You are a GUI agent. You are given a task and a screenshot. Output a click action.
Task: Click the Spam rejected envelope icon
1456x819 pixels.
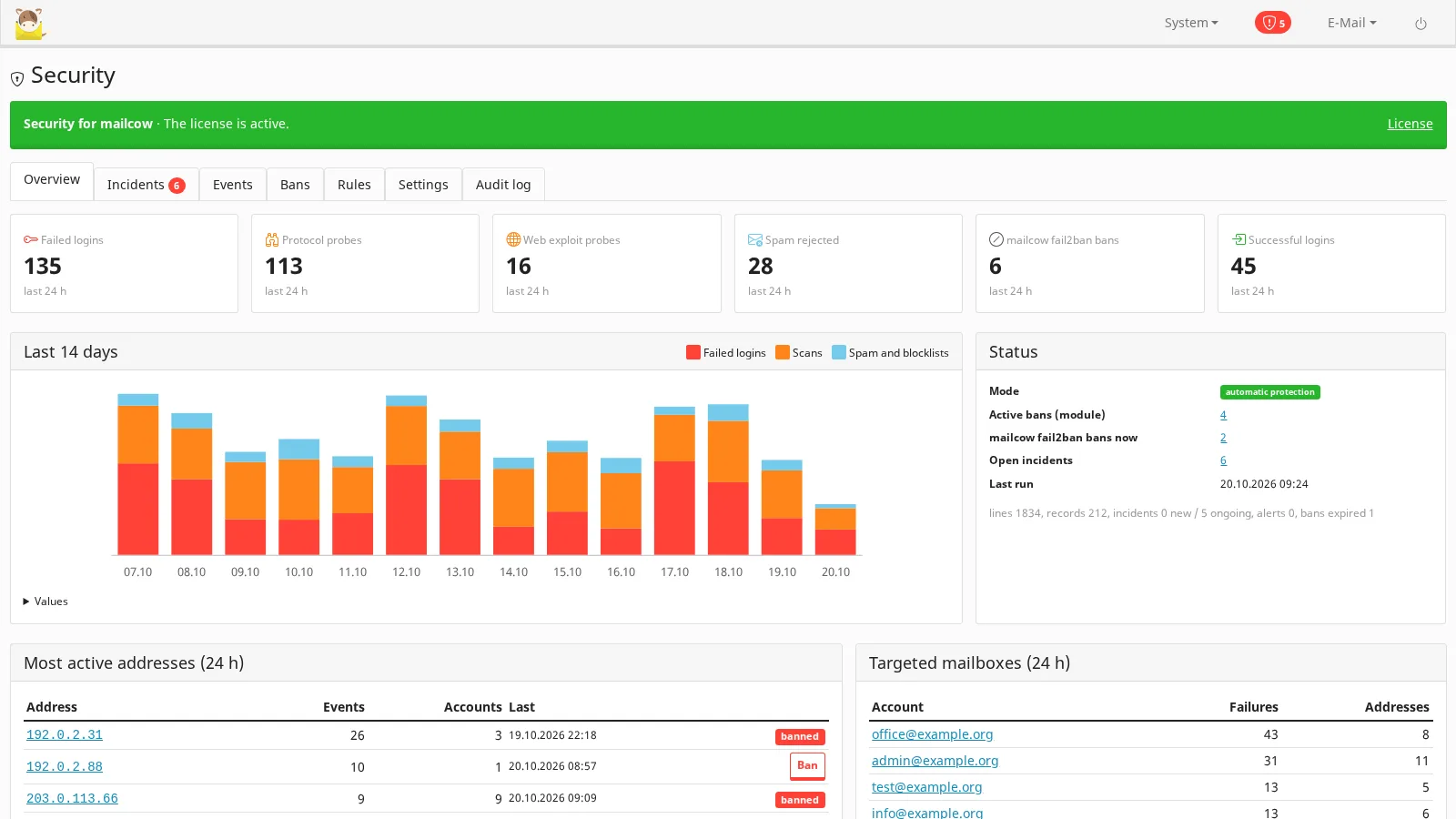tap(755, 240)
